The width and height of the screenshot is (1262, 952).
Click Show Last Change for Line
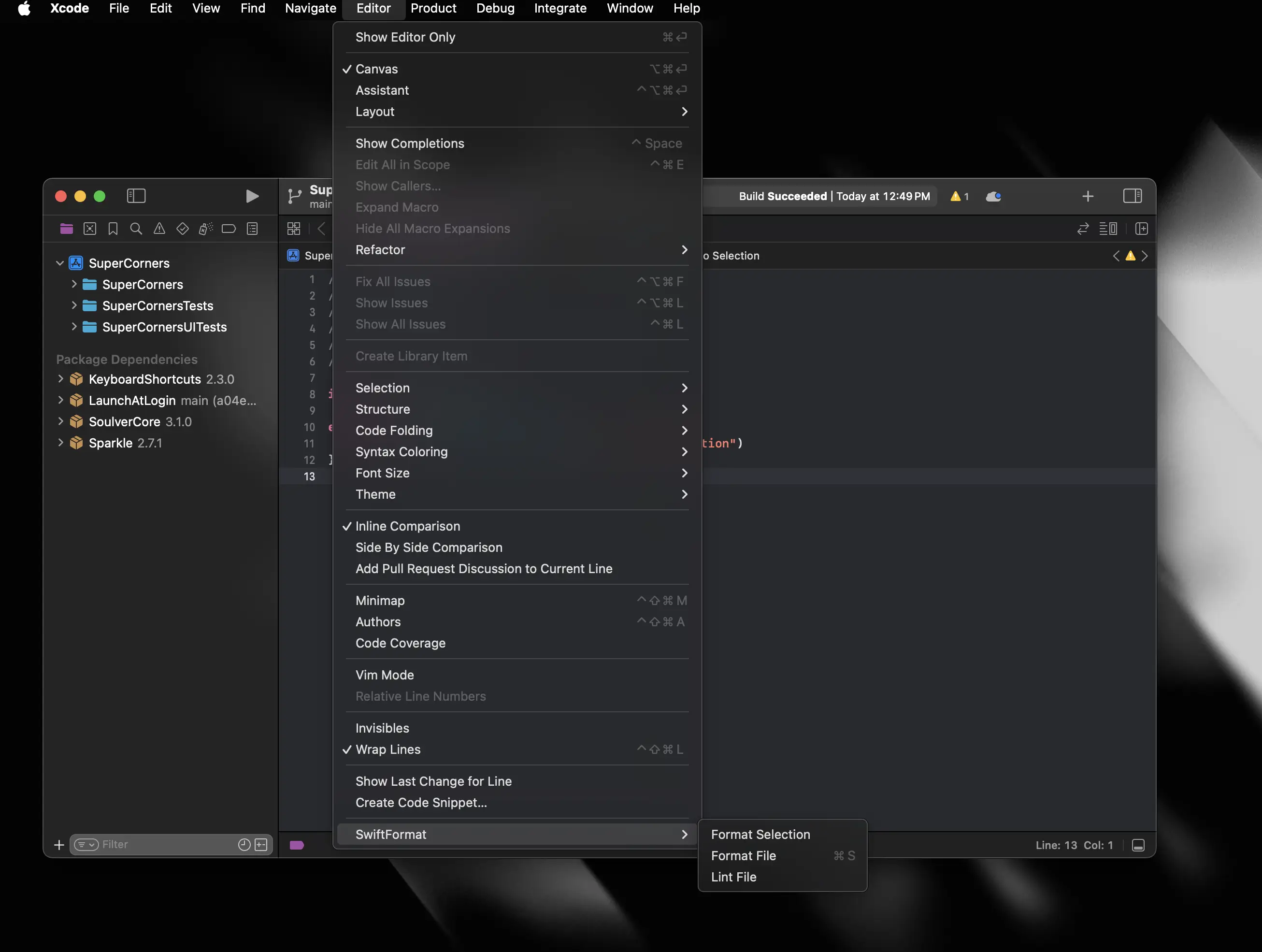[x=433, y=781]
